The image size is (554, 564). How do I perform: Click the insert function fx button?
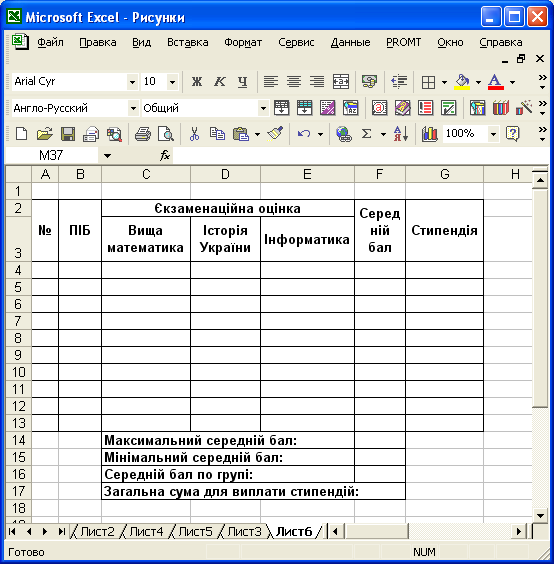click(165, 155)
